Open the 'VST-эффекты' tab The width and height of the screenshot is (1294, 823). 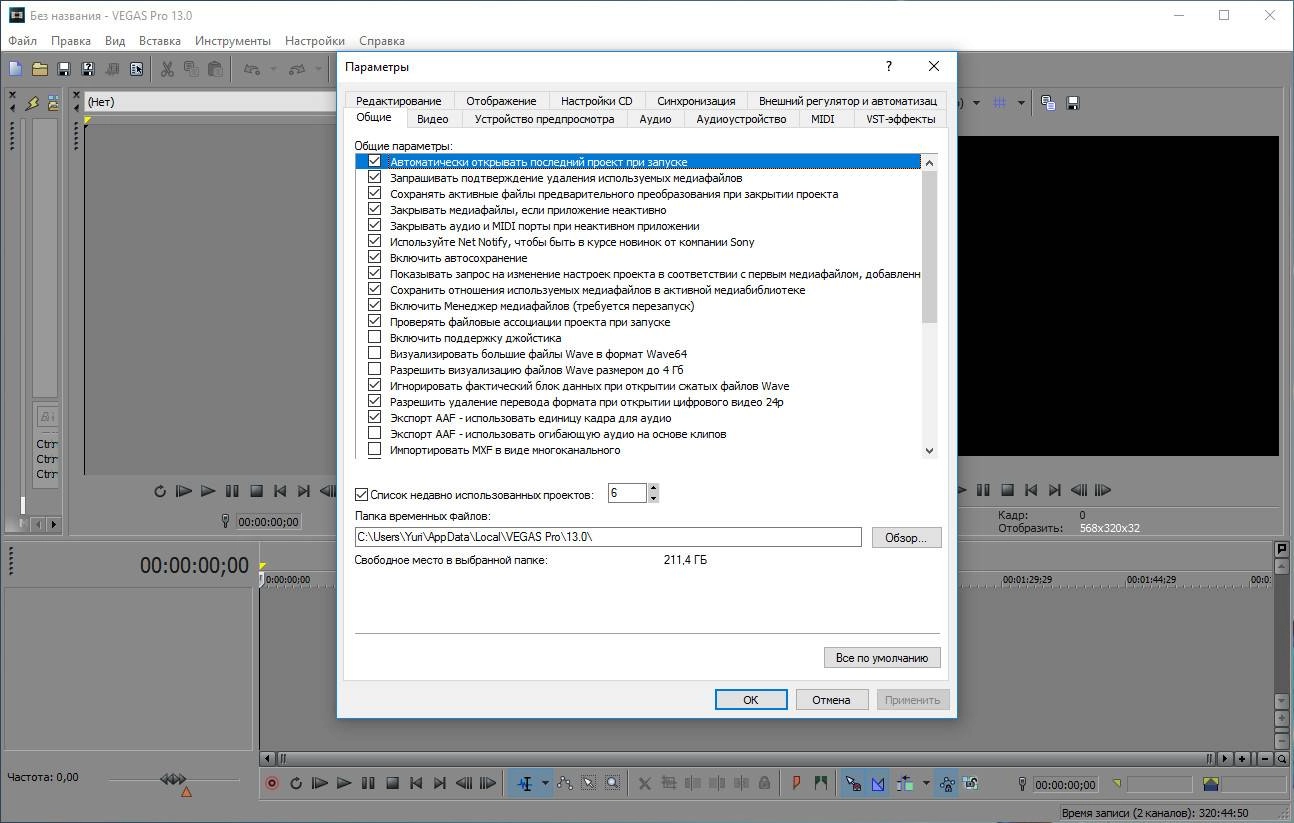pos(900,119)
